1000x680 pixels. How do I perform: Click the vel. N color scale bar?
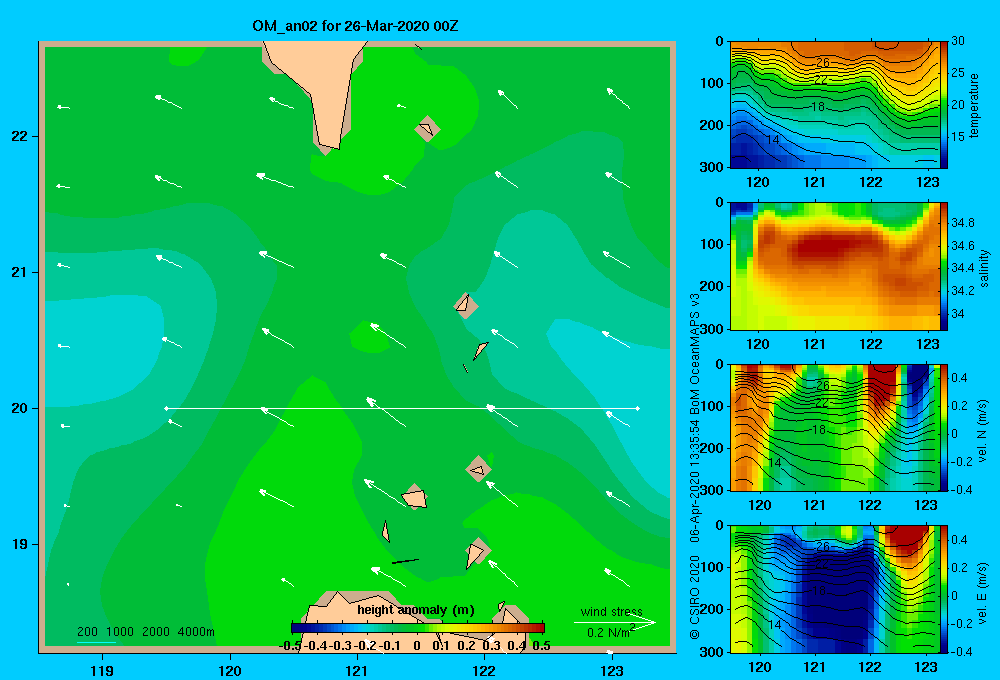coord(944,427)
